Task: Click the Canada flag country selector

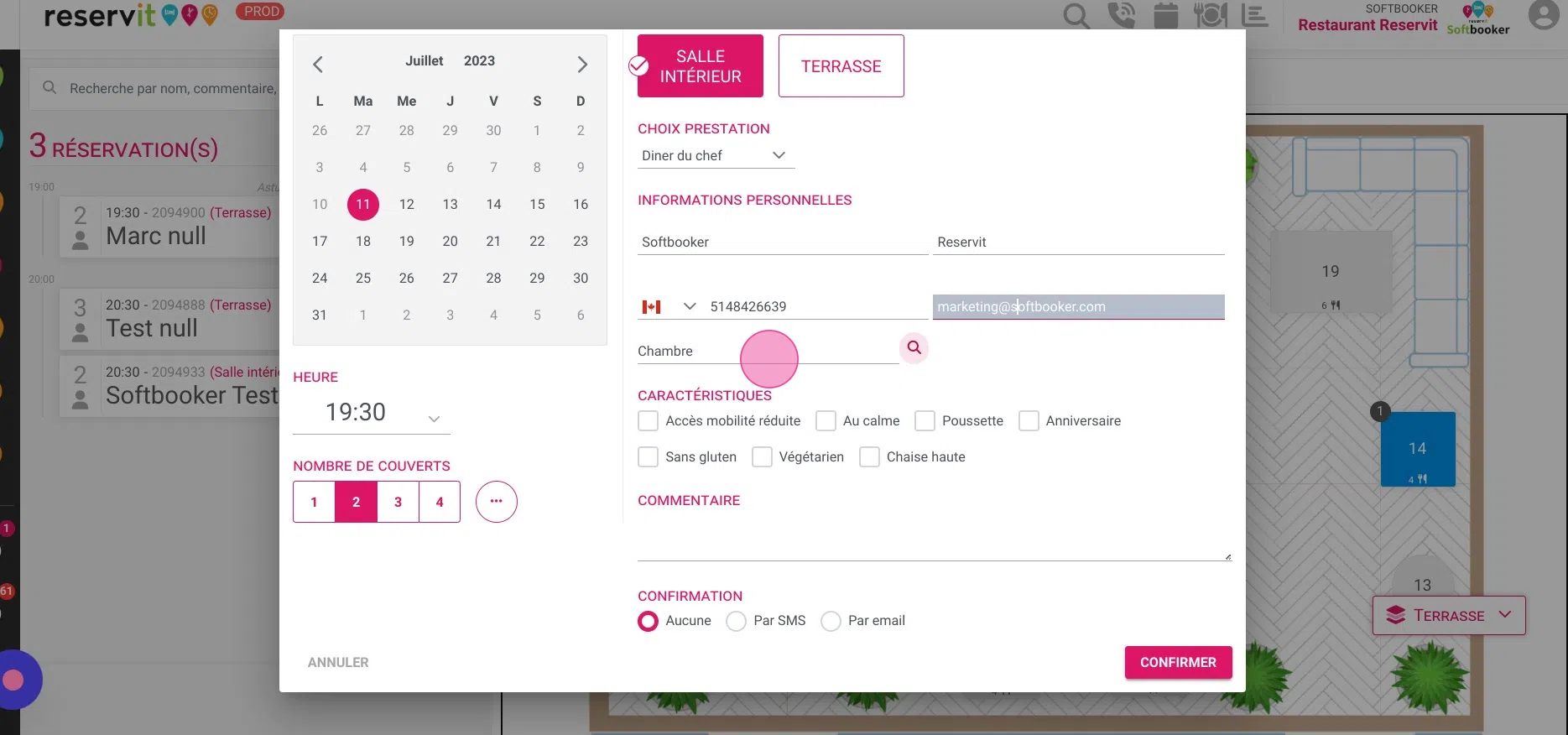Action: [x=651, y=307]
